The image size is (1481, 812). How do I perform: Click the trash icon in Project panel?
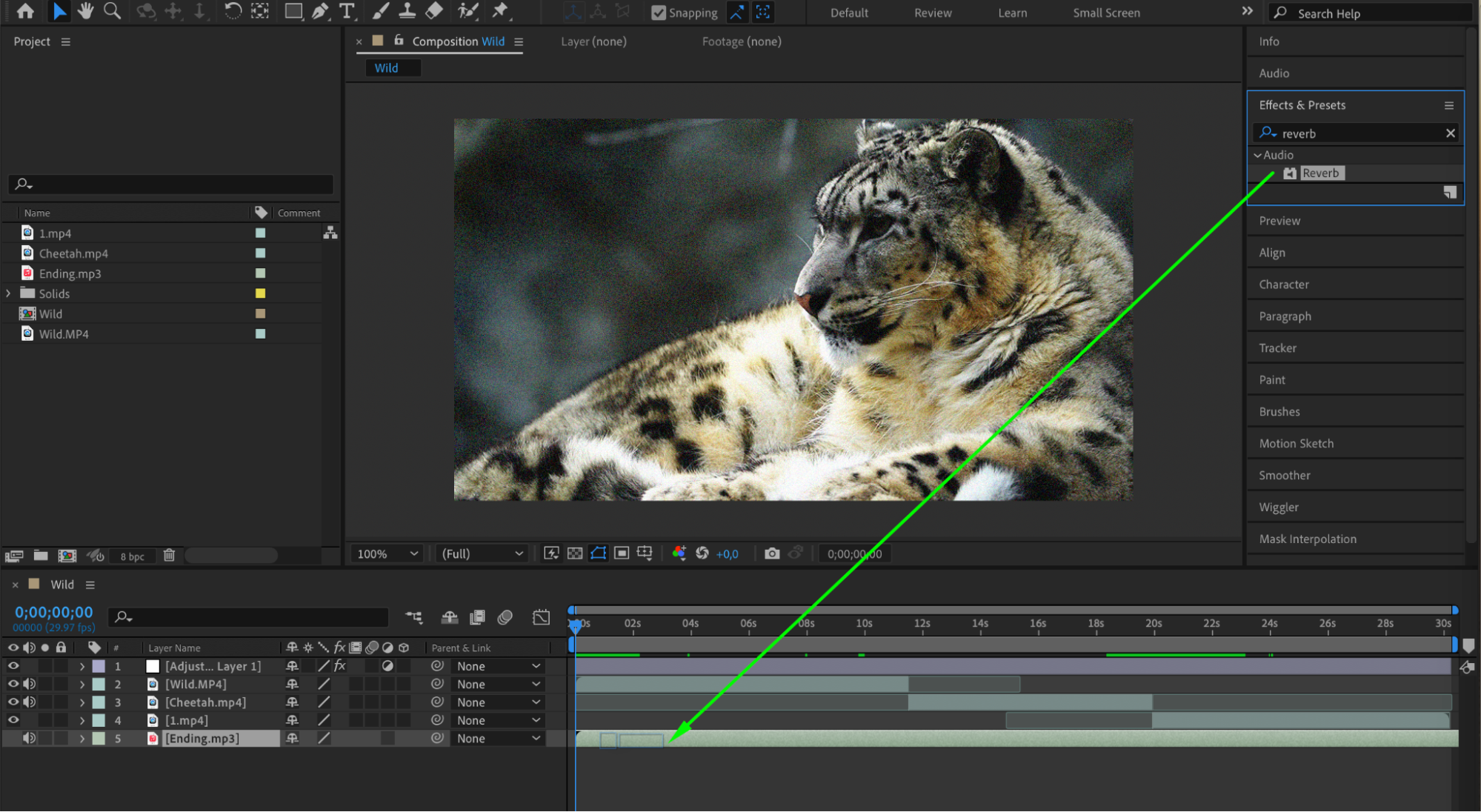click(x=169, y=556)
